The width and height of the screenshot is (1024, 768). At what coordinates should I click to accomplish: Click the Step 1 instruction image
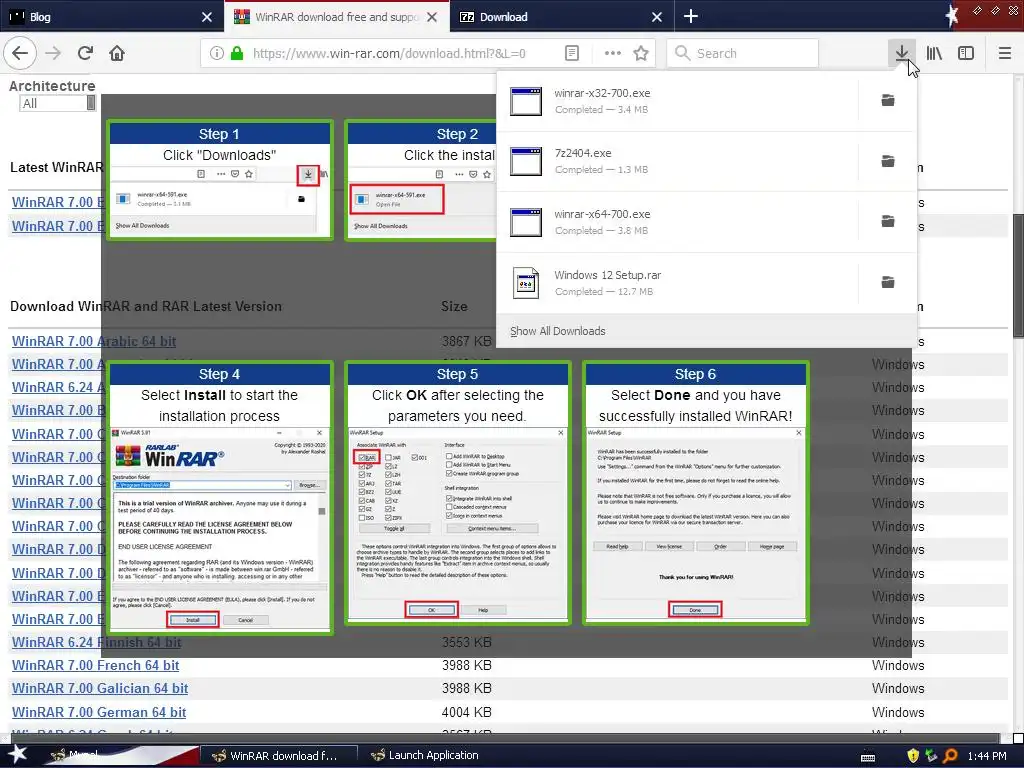[220, 180]
